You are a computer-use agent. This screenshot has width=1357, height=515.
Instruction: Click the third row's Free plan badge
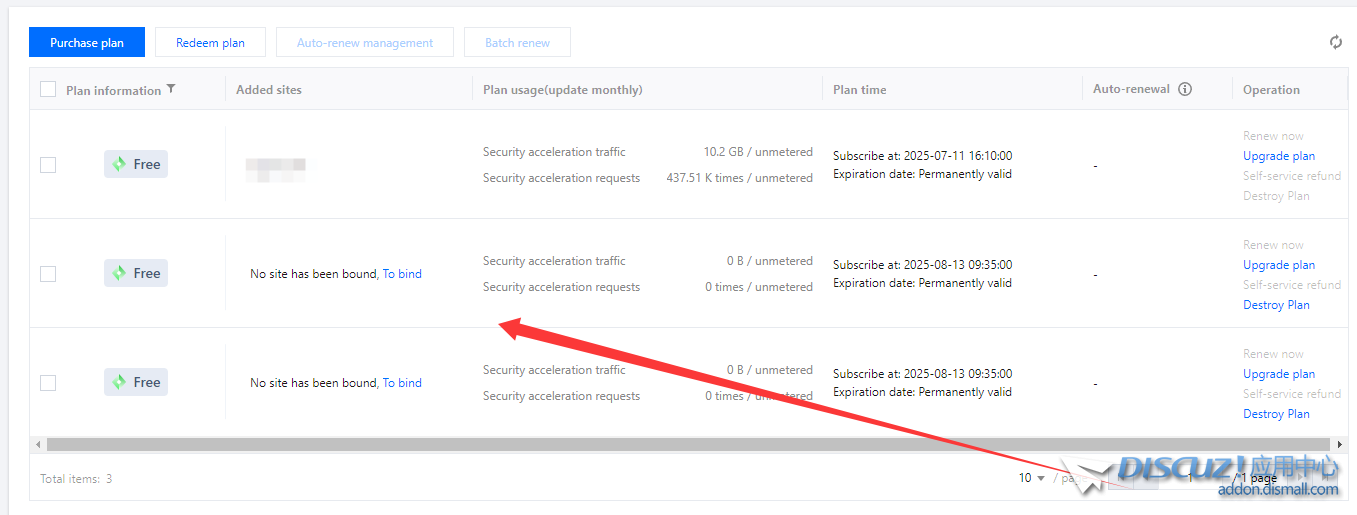click(136, 382)
